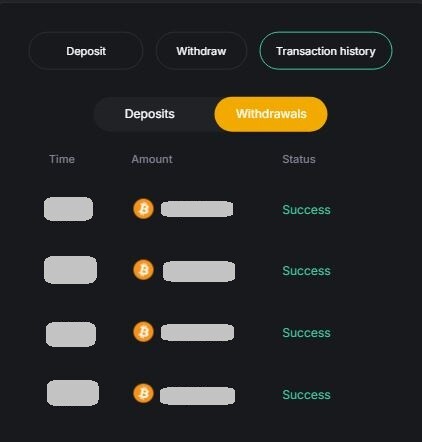Screen dimensions: 422x442
Task: Click the first row Success status
Action: (306, 210)
